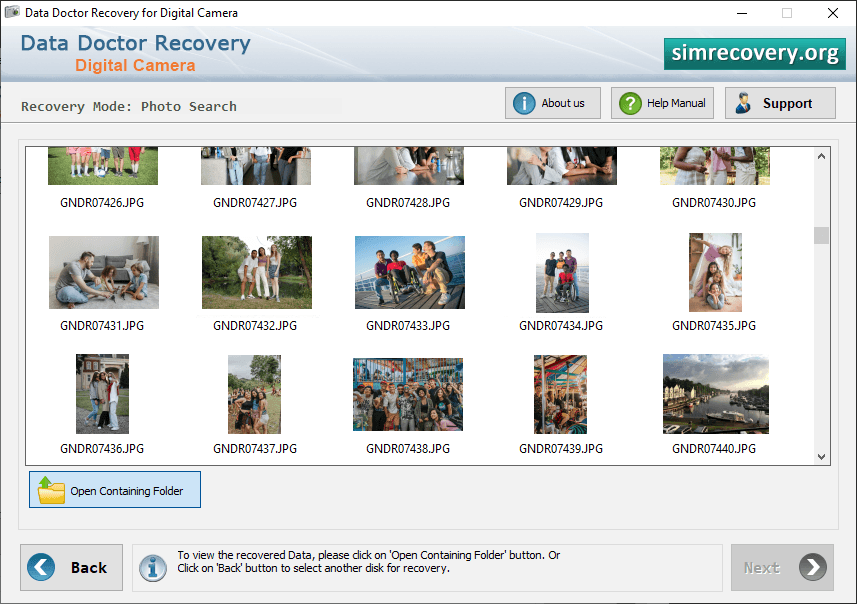The width and height of the screenshot is (857, 604).
Task: Select the GNDR07435.JPG portrait thumbnail
Action: pyautogui.click(x=715, y=272)
